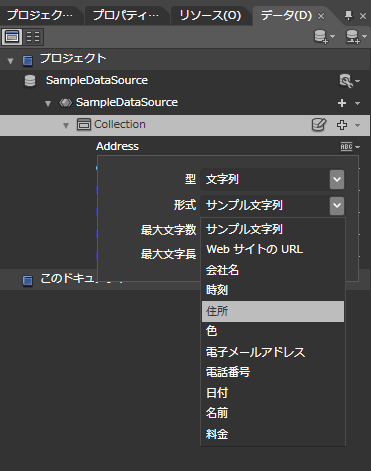Select the Address property
Screen dimensions: 371x471
pos(117,146)
